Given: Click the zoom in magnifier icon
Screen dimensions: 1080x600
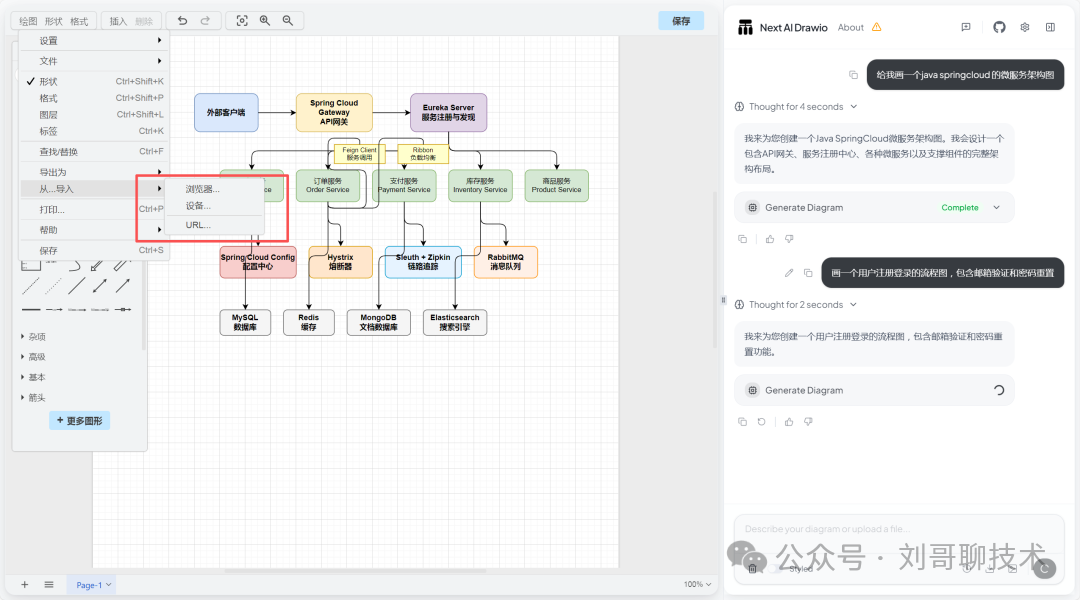Looking at the screenshot, I should click(265, 21).
